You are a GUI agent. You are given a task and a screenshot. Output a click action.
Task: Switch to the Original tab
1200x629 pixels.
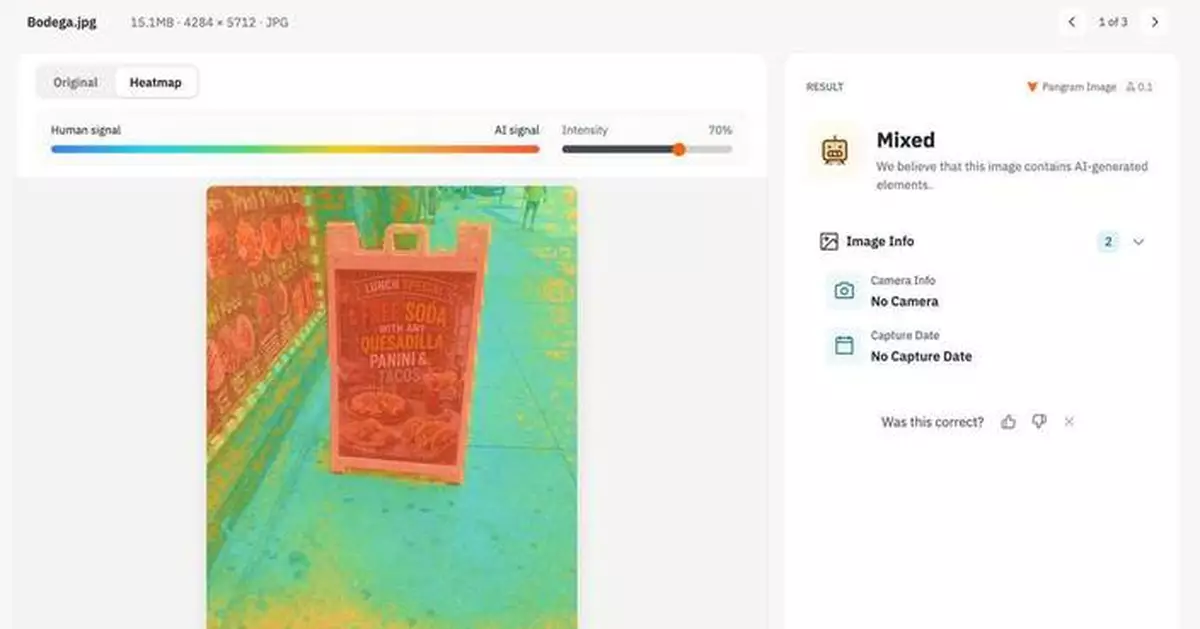pyautogui.click(x=76, y=83)
